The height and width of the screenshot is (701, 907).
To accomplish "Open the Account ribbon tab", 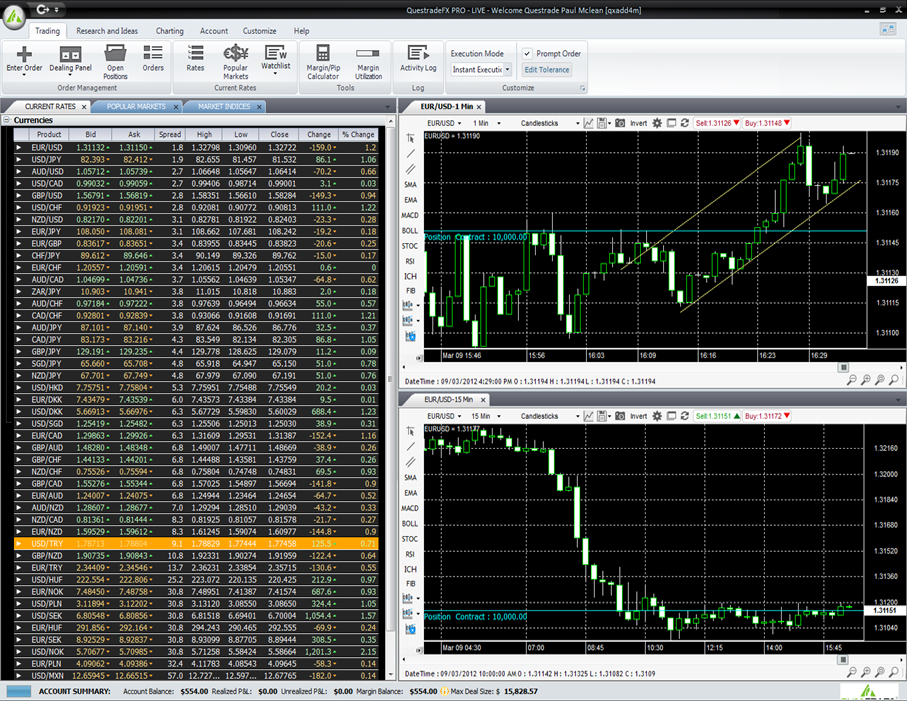I will 214,31.
